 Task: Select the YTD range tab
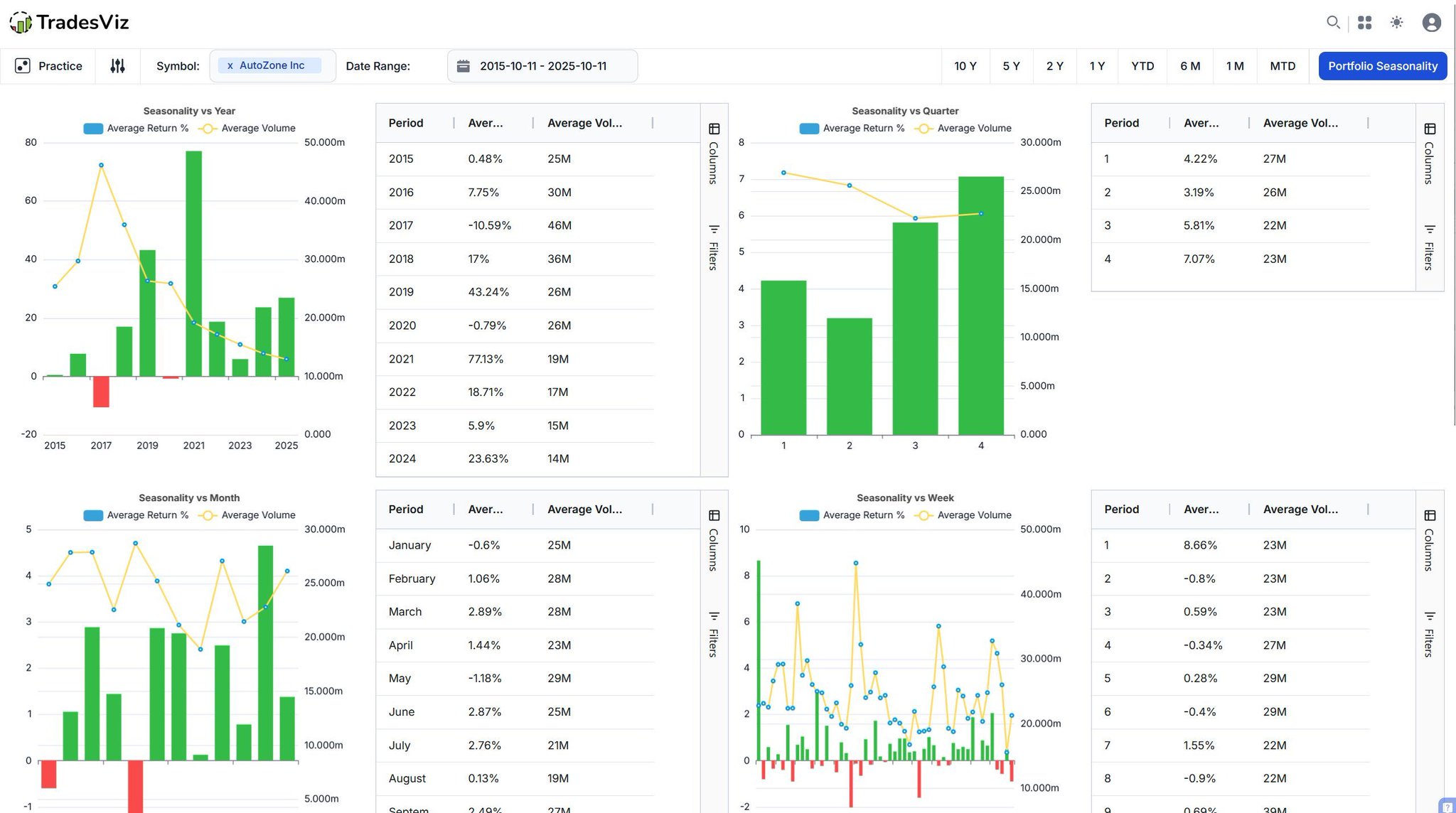[1142, 66]
